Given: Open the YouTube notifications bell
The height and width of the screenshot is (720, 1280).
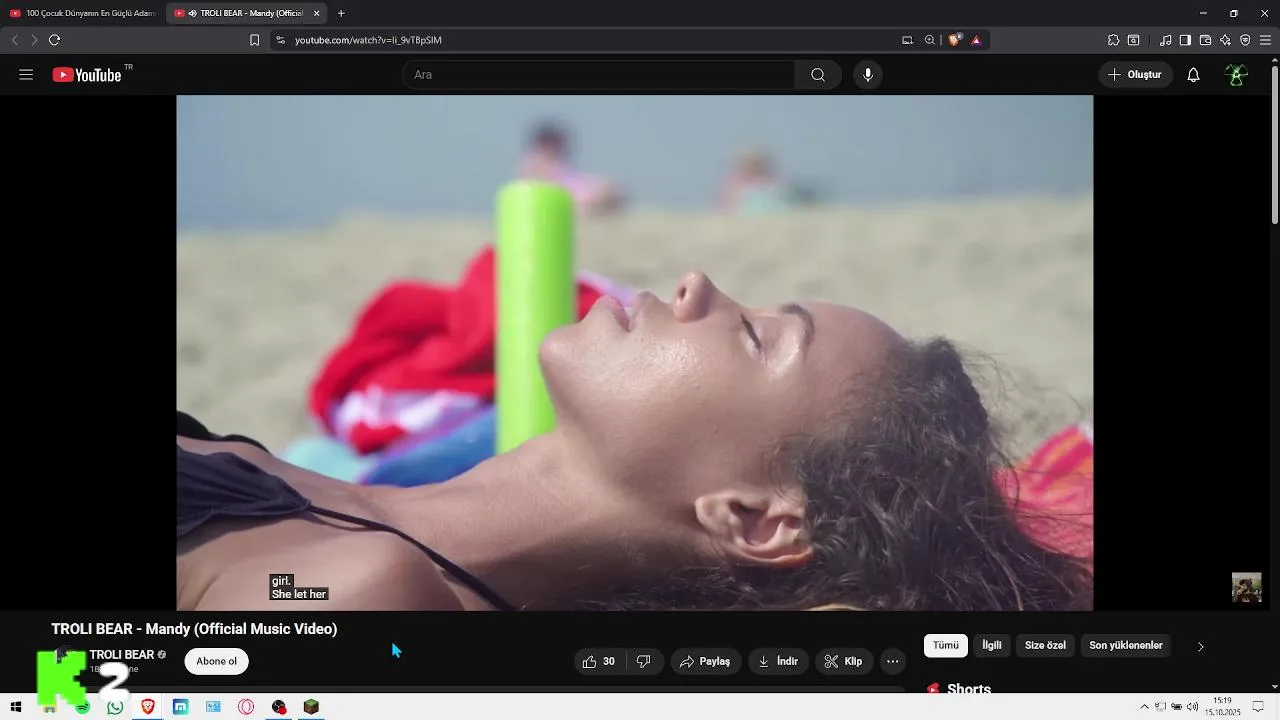Looking at the screenshot, I should click(x=1193, y=75).
